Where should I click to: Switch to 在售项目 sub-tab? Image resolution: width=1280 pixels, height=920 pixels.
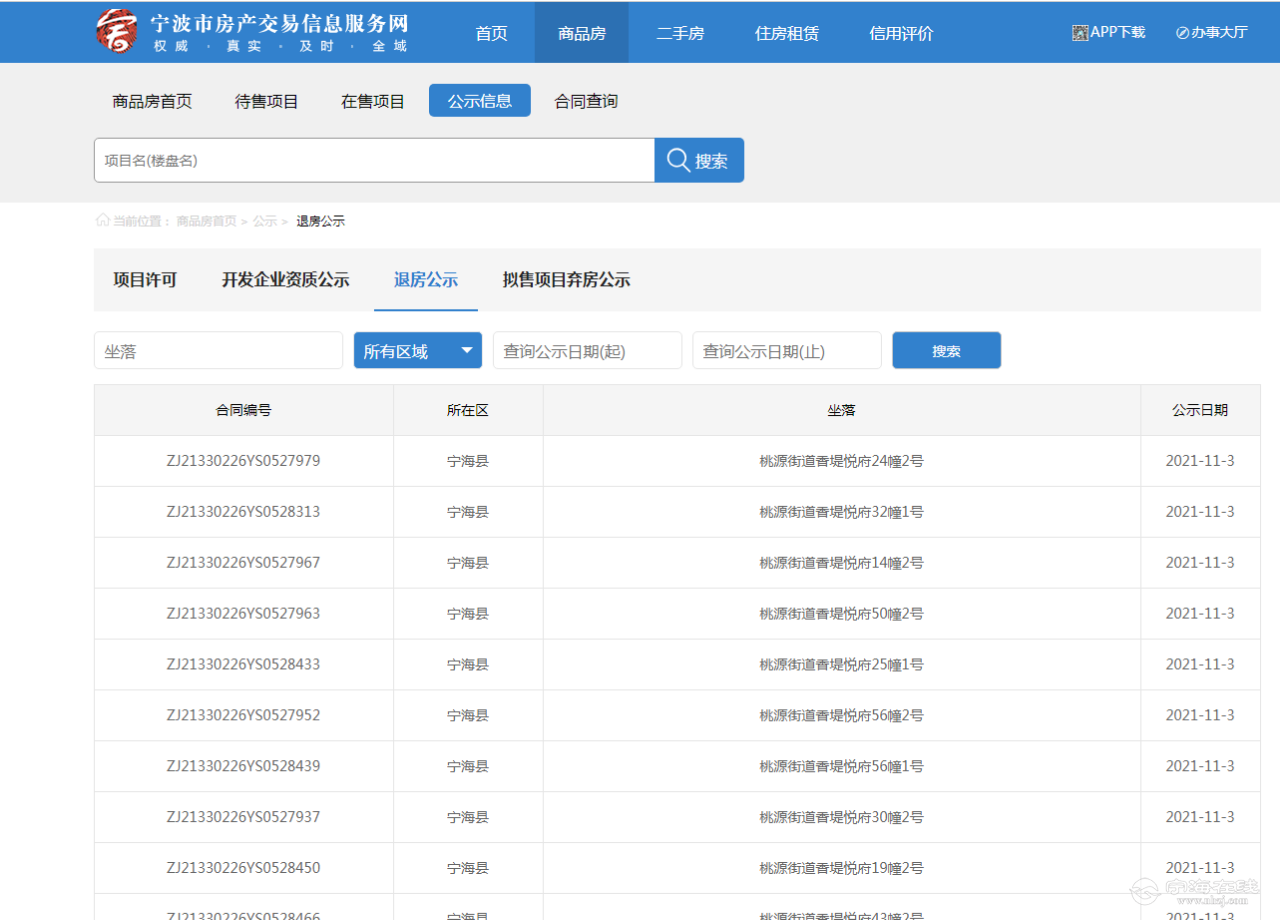click(x=373, y=101)
